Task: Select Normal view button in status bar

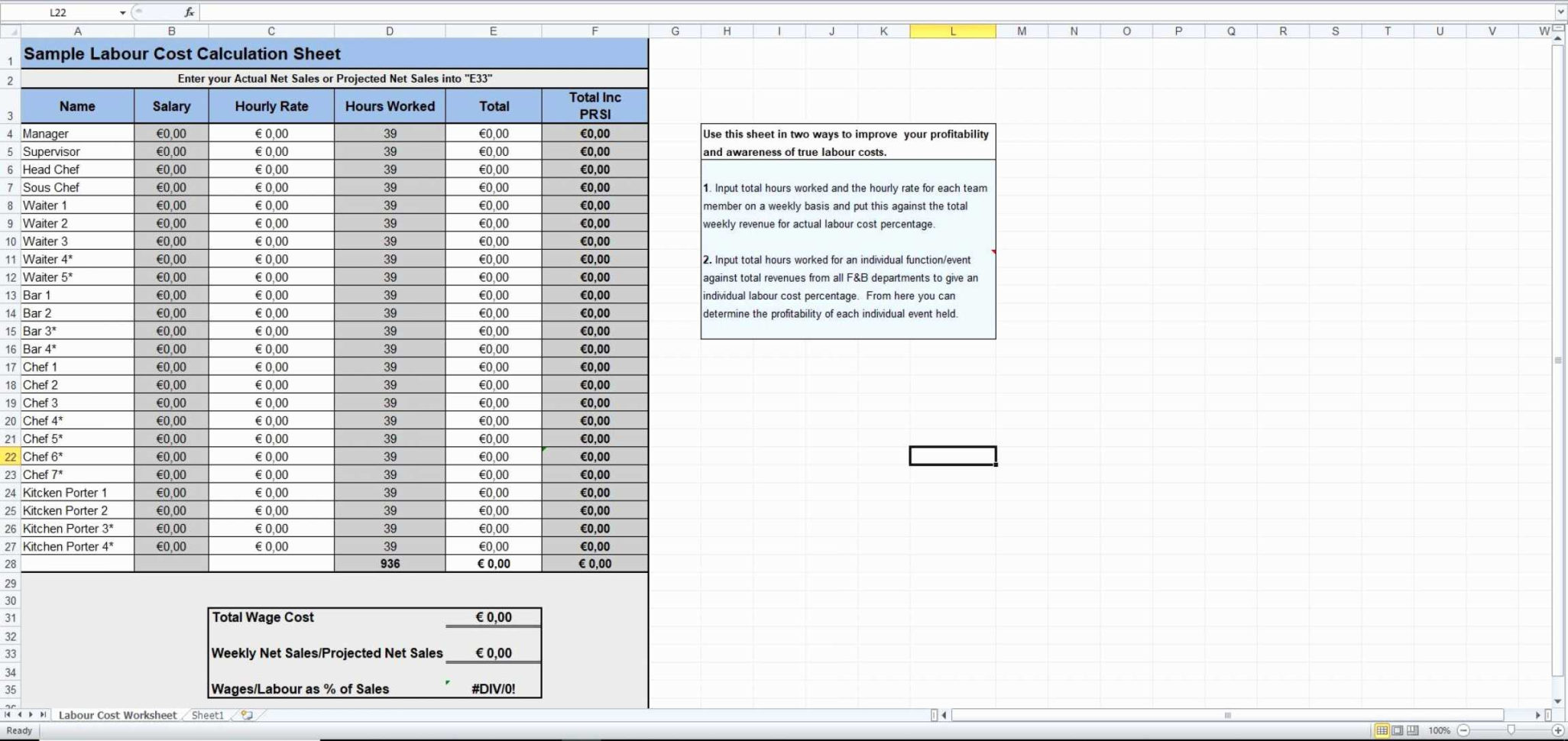Action: (1382, 730)
